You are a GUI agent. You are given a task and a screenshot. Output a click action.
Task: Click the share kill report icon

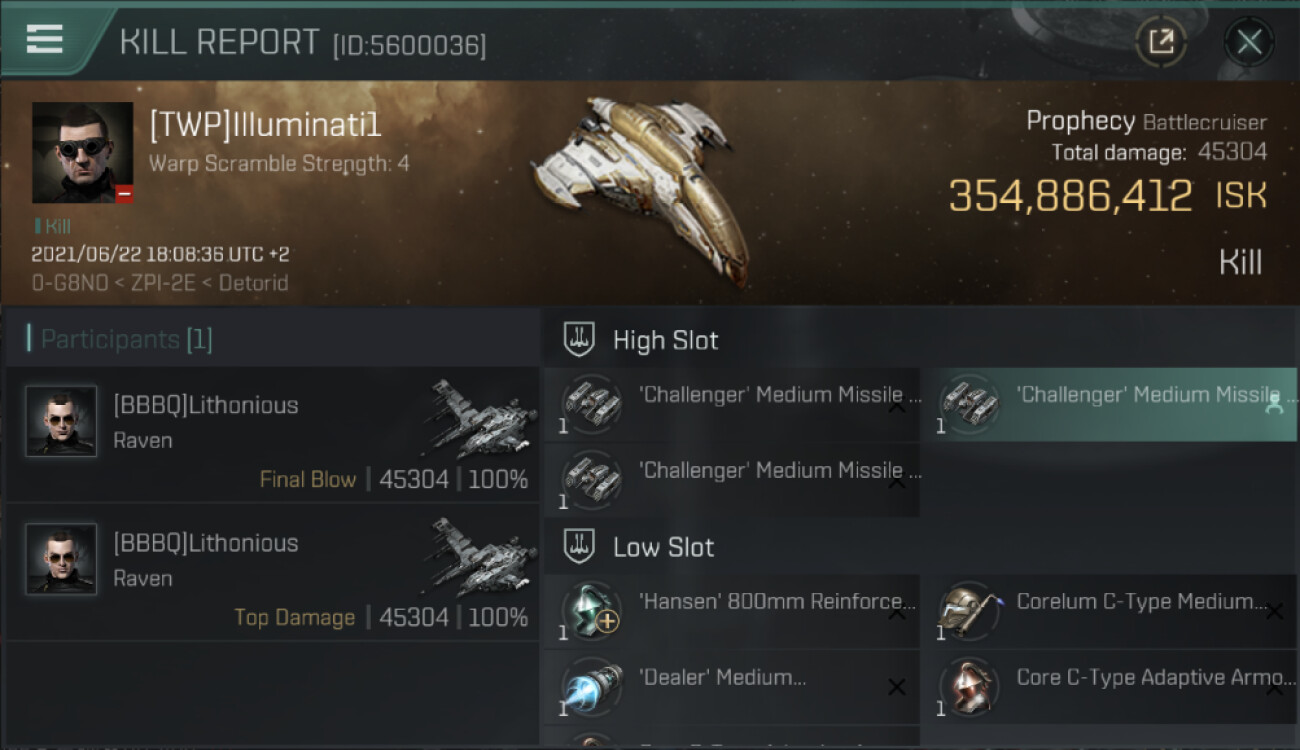tap(1161, 42)
